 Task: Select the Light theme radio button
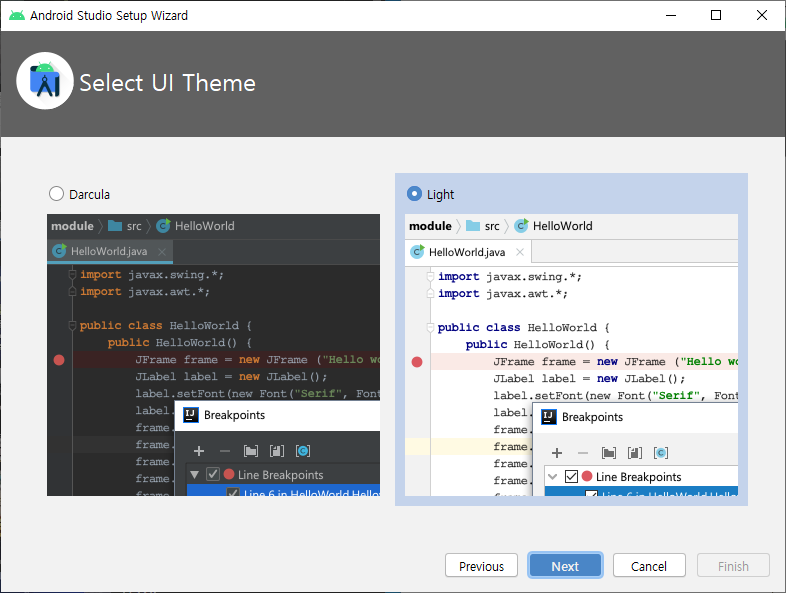tap(414, 193)
